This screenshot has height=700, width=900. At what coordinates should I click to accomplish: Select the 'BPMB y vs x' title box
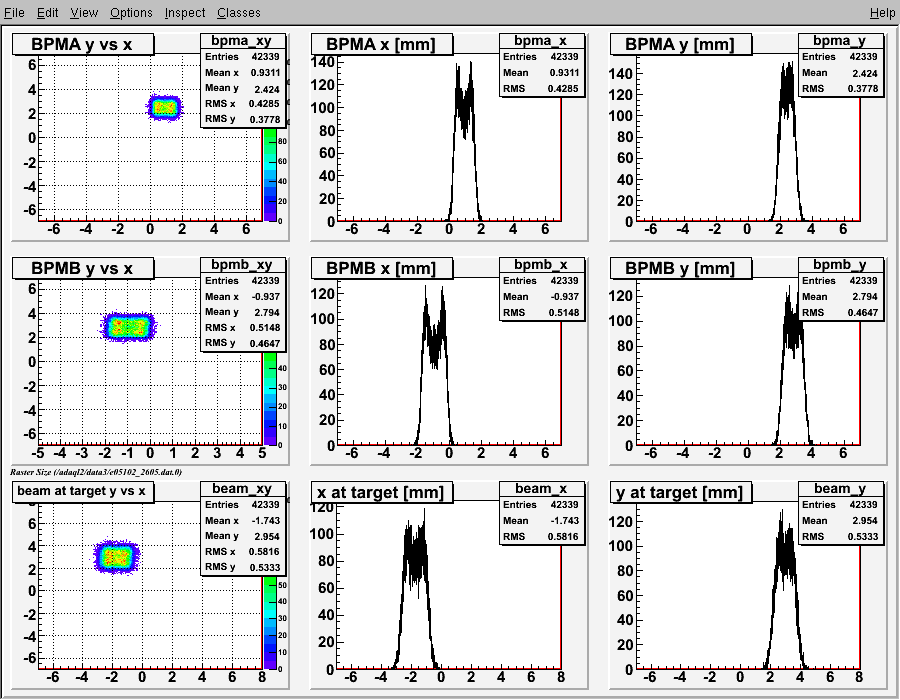83,268
